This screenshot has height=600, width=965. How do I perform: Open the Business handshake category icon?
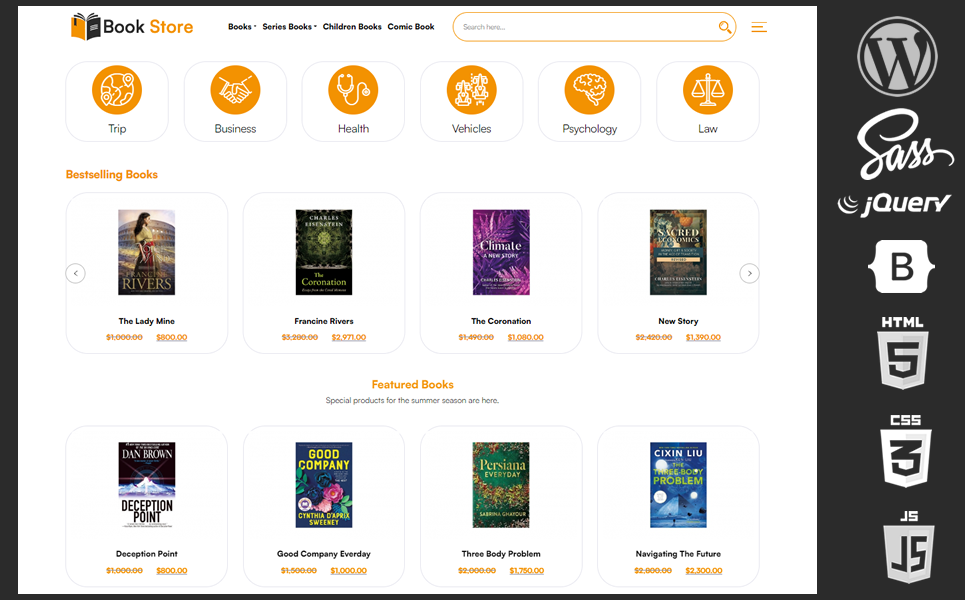(x=235, y=90)
